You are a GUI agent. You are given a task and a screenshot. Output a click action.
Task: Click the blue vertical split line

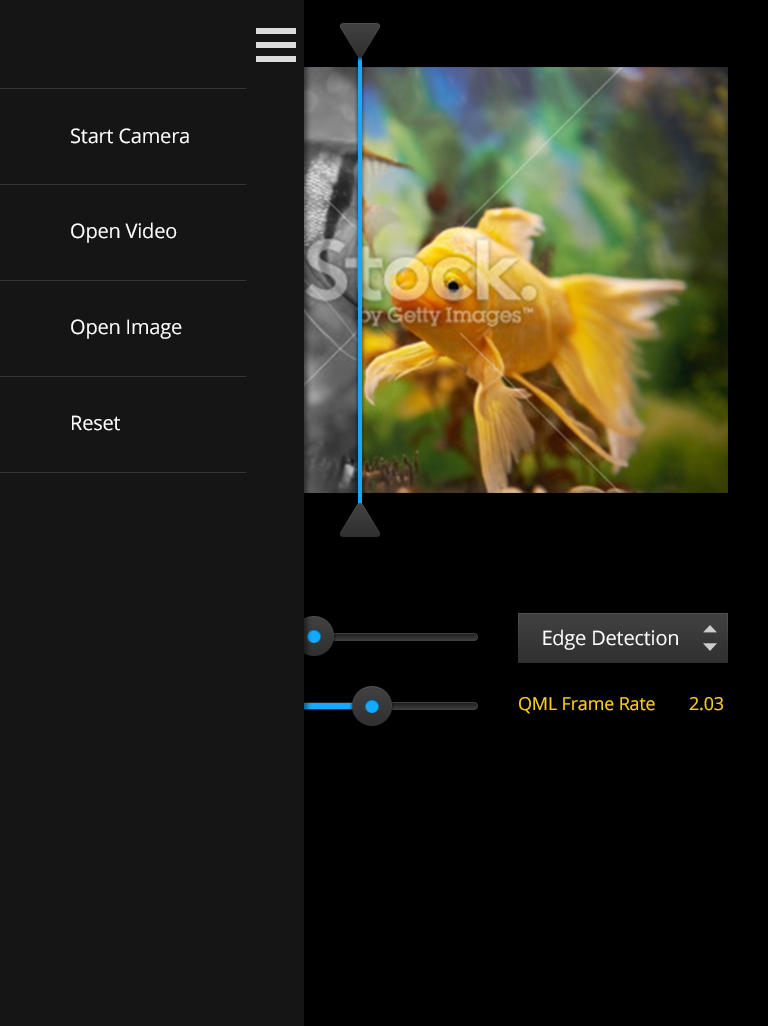point(360,280)
